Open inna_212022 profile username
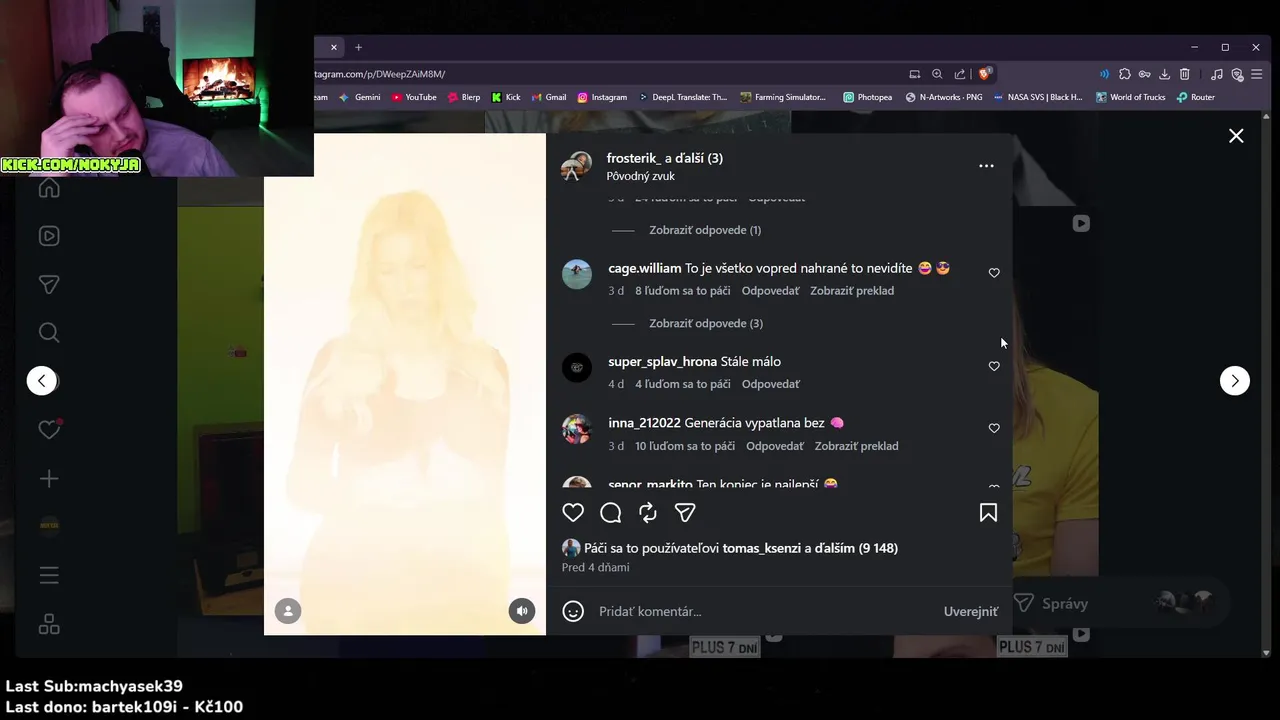Screen dimensions: 1280x720 click(x=644, y=423)
